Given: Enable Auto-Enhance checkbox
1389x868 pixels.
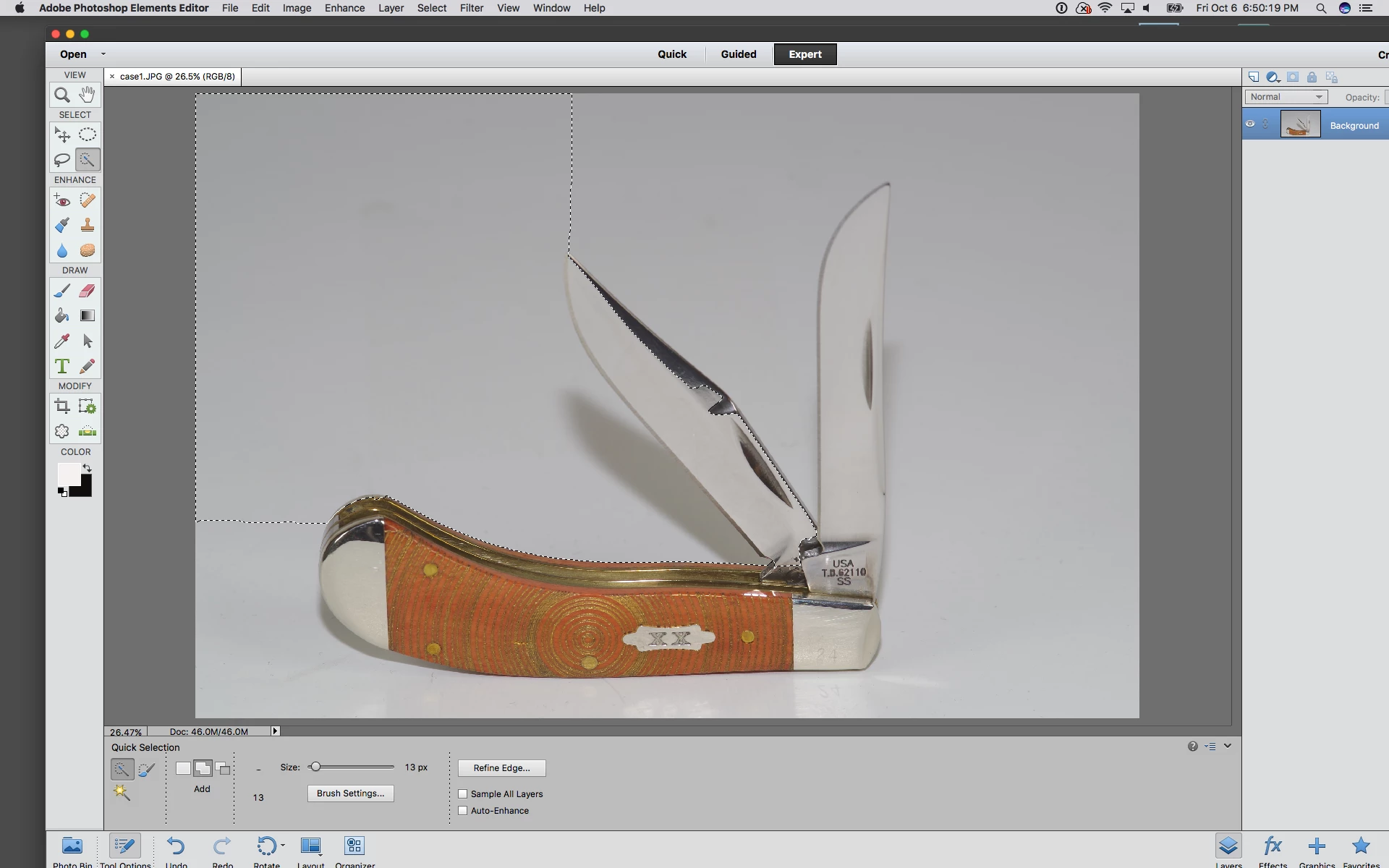Looking at the screenshot, I should coord(463,811).
